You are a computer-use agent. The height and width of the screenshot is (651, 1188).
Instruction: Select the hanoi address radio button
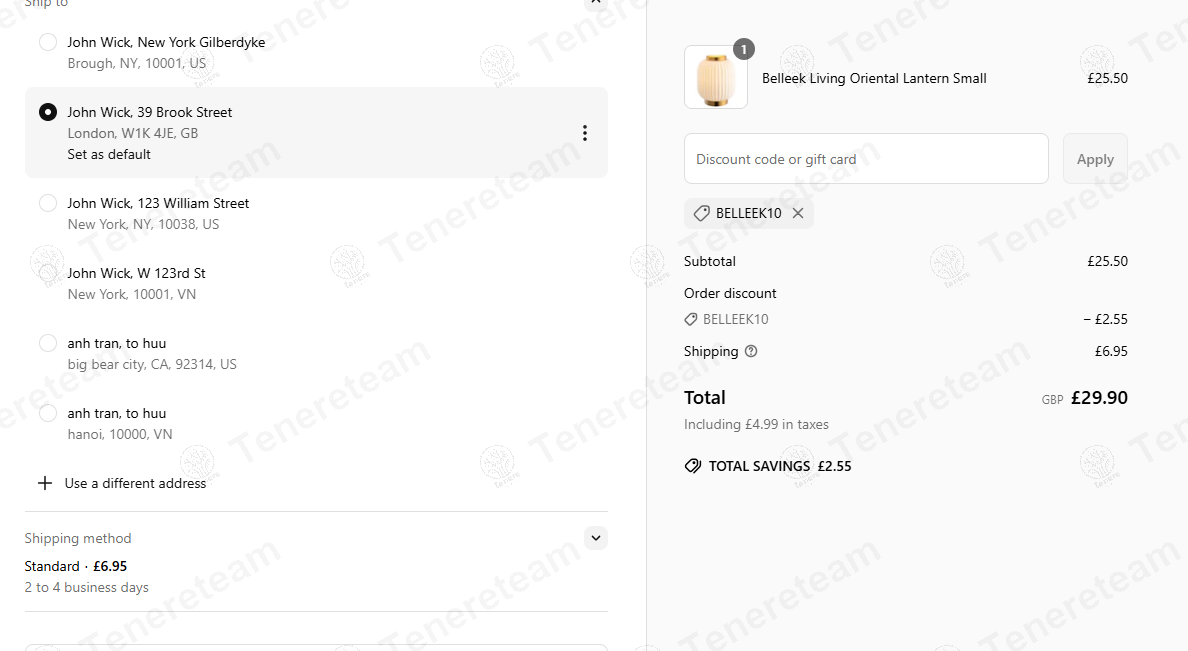[48, 413]
